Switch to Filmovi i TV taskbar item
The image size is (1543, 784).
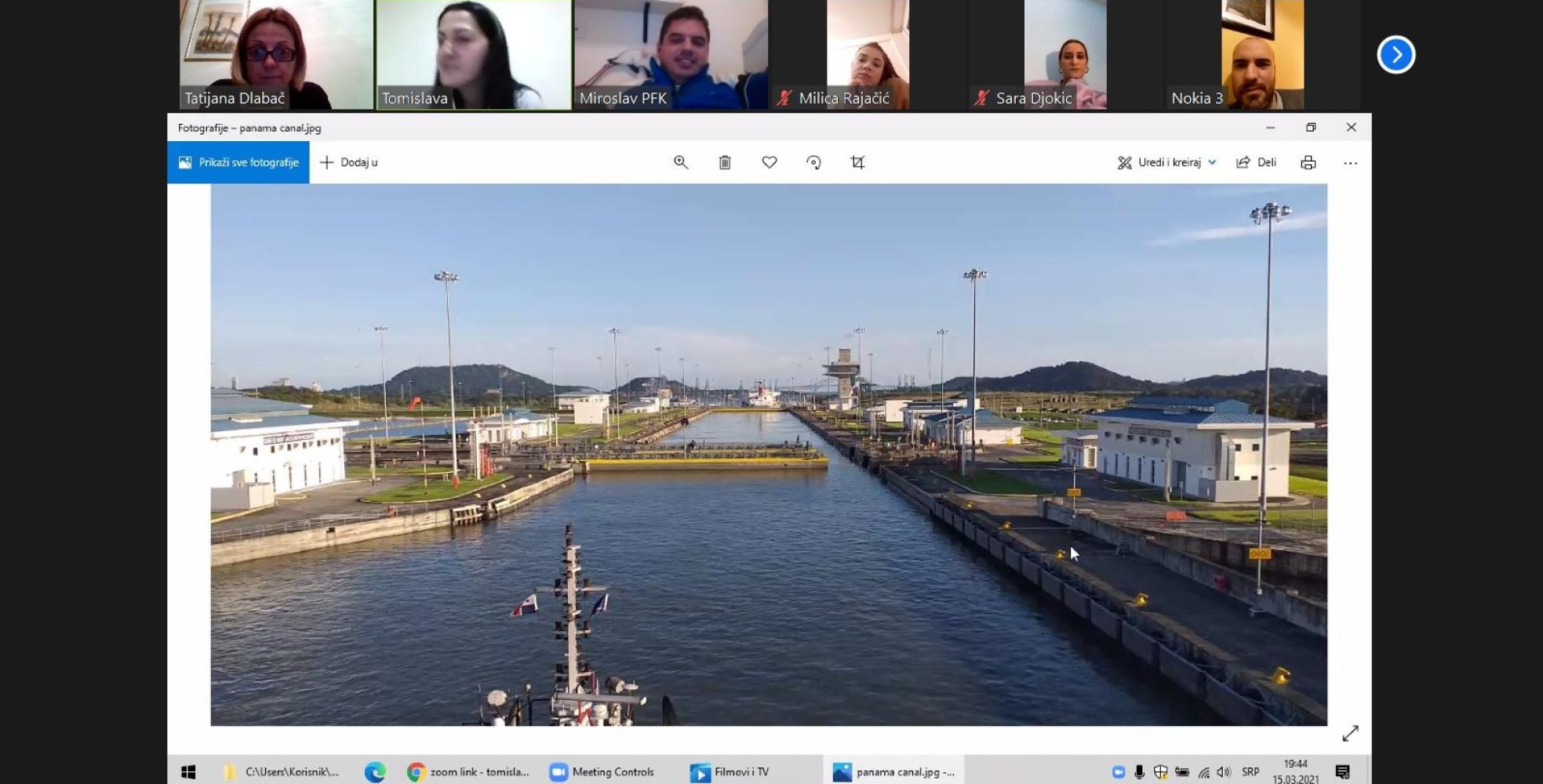(x=730, y=772)
